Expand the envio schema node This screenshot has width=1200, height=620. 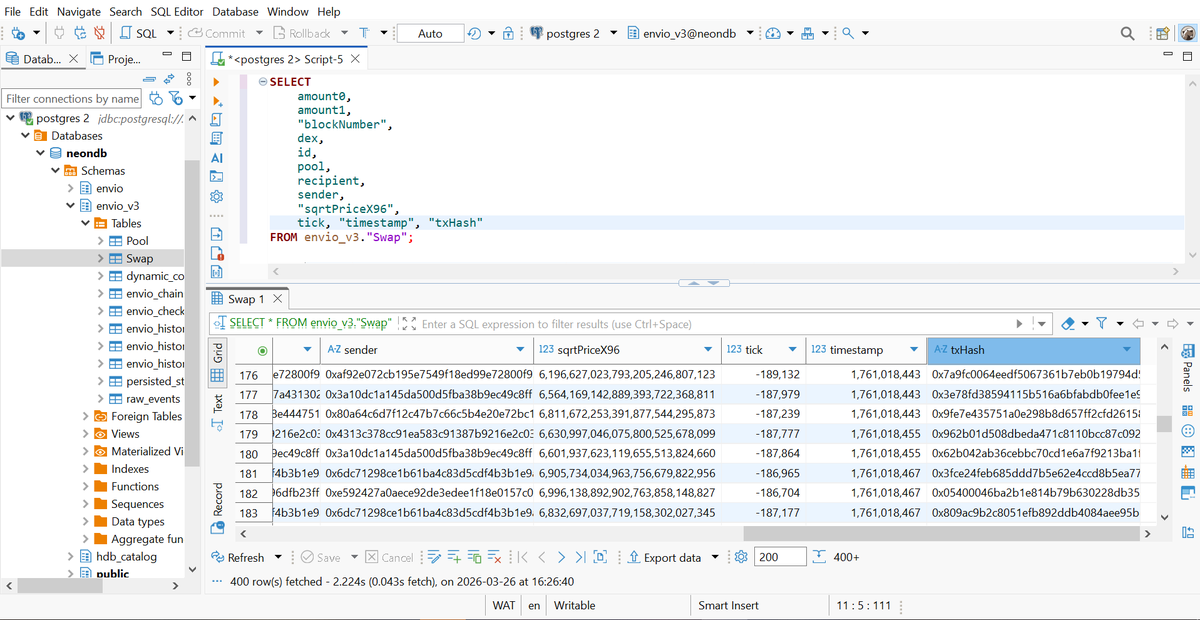pos(71,188)
